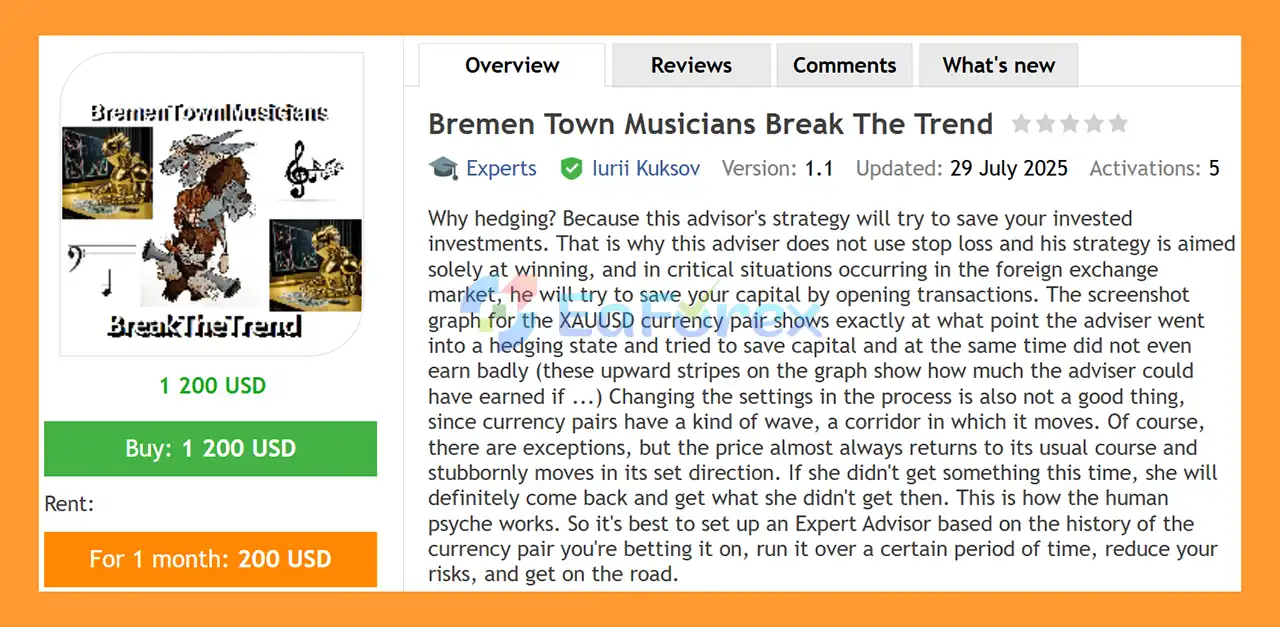The width and height of the screenshot is (1280, 627).
Task: Click the green verified shield icon
Action: coord(571,168)
